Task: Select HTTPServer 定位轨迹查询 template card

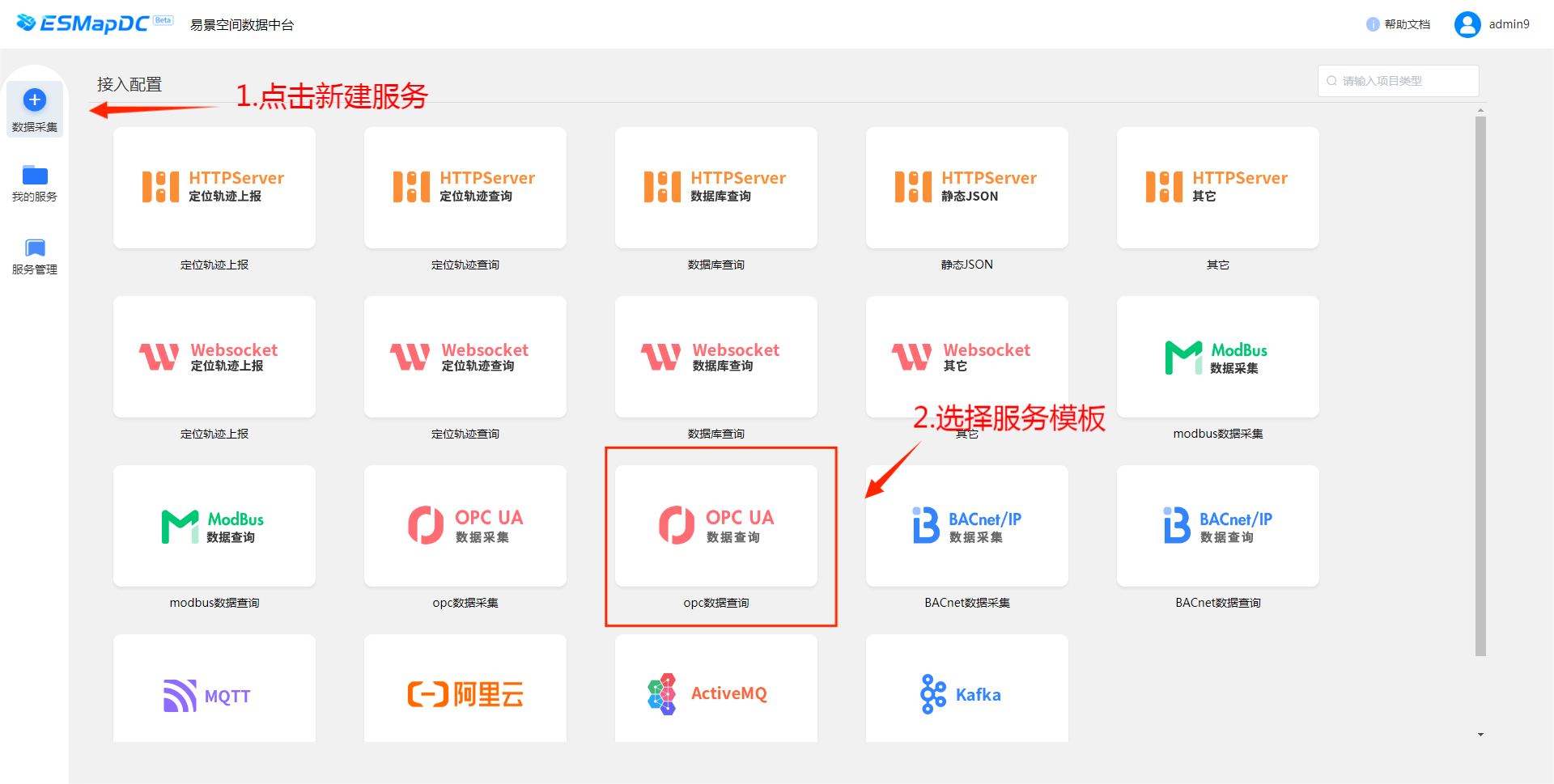Action: pyautogui.click(x=465, y=188)
